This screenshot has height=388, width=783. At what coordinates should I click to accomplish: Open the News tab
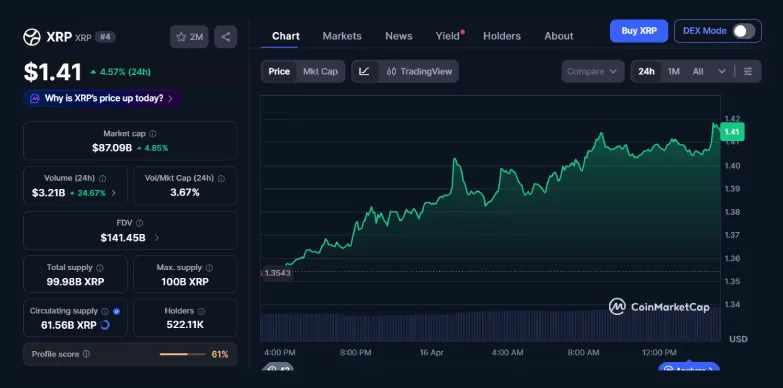(398, 36)
